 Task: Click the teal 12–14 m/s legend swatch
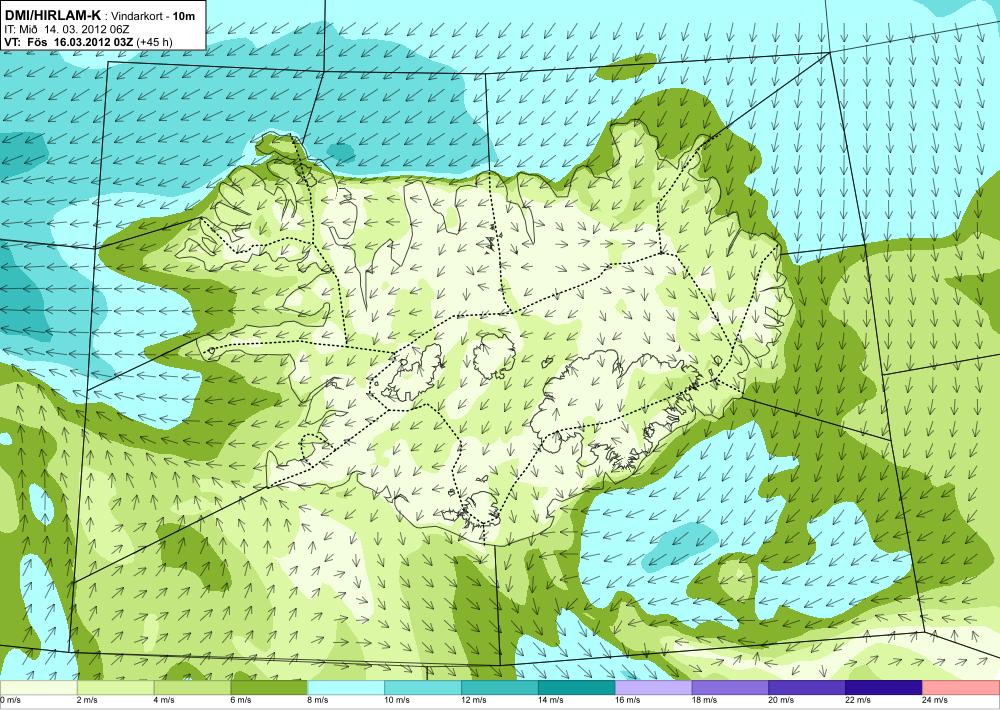pos(500,687)
